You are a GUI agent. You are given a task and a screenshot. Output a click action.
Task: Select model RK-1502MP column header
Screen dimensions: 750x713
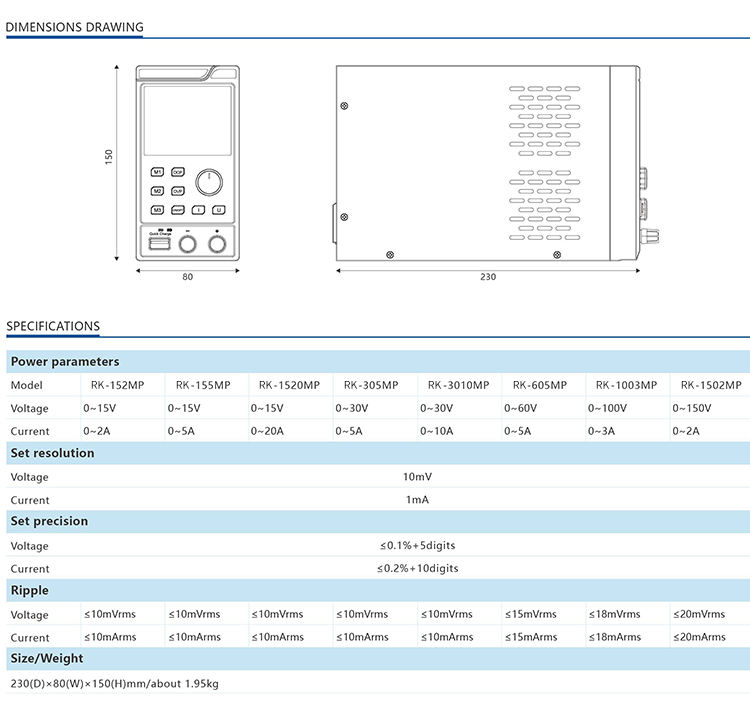pos(711,385)
